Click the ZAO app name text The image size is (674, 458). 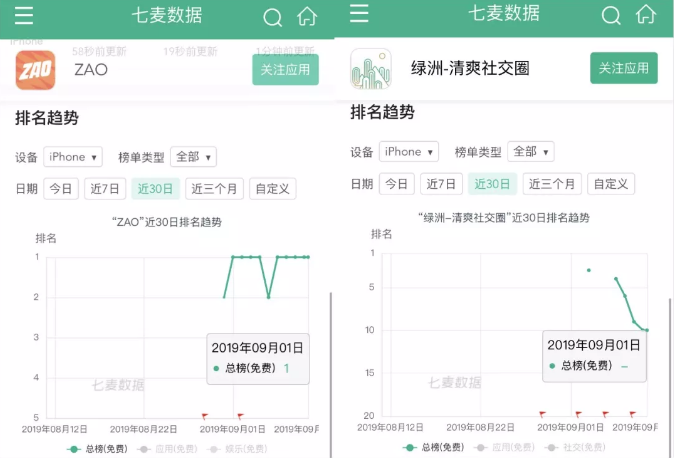[x=91, y=69]
